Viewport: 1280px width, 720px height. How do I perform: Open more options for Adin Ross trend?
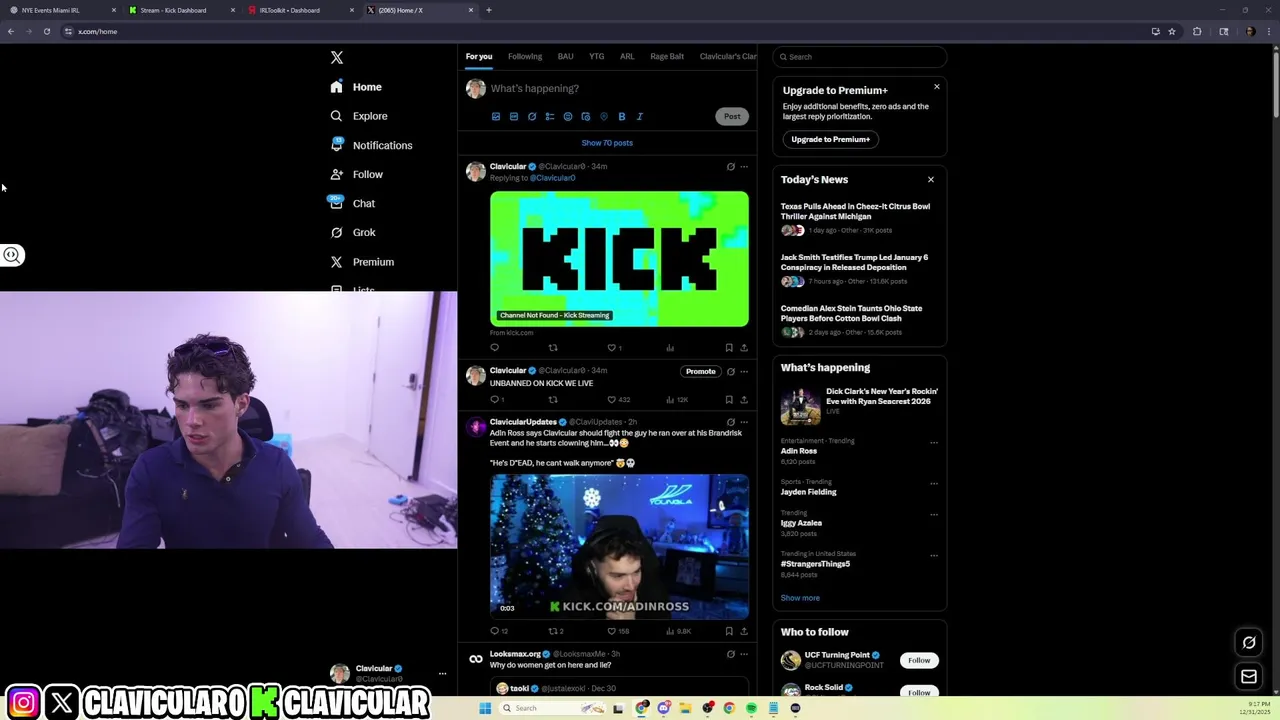tap(934, 443)
